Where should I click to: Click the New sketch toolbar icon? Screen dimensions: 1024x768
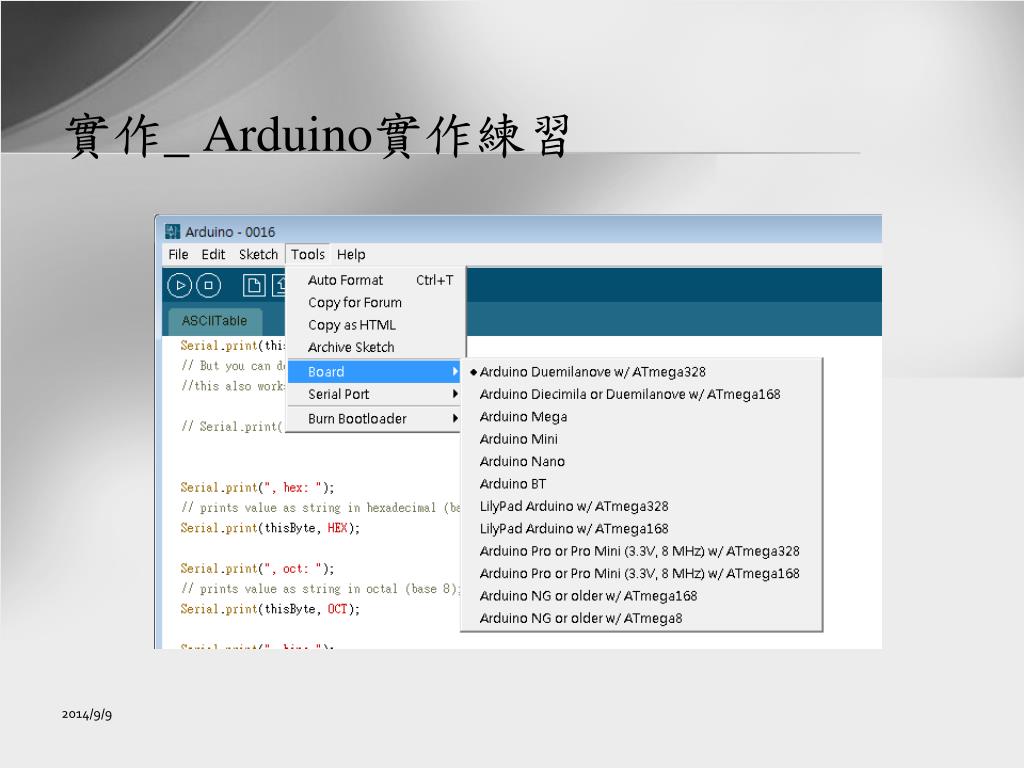(x=253, y=285)
